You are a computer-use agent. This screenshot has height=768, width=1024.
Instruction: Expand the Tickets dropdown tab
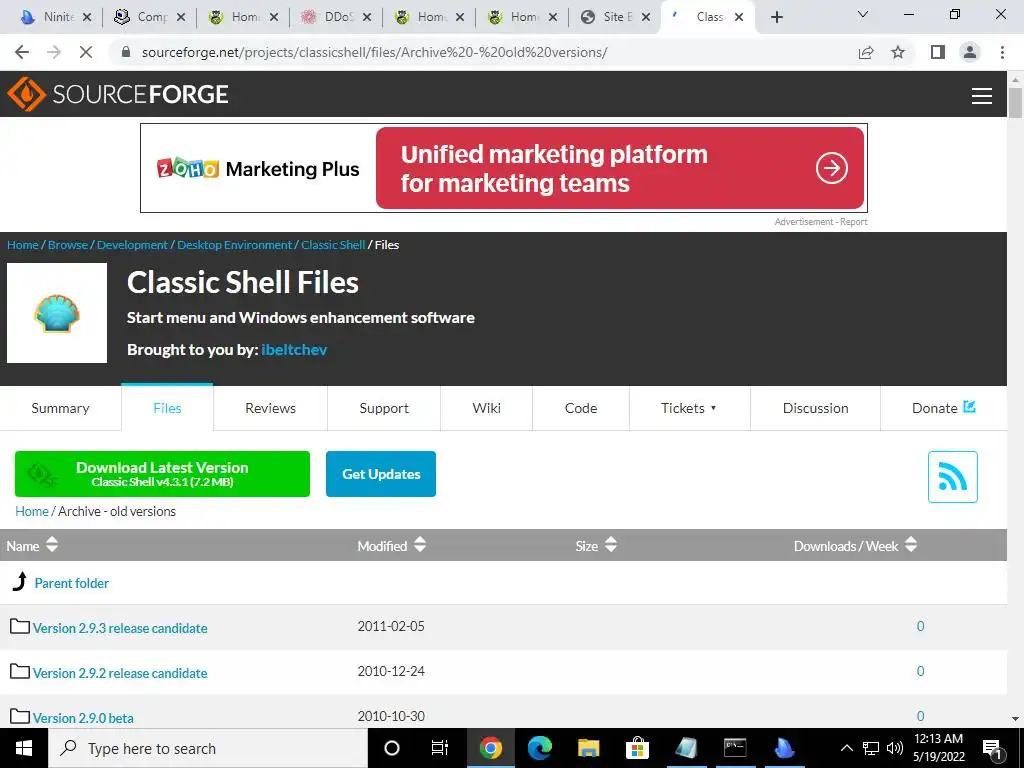coord(690,408)
